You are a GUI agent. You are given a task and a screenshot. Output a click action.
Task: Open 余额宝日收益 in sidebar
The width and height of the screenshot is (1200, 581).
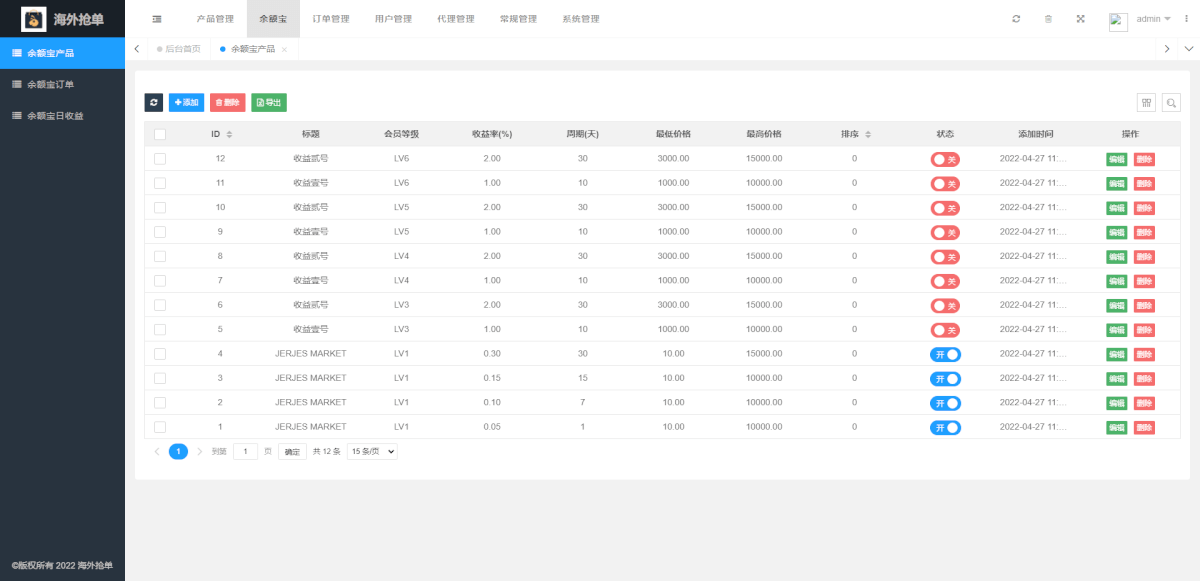coord(62,116)
